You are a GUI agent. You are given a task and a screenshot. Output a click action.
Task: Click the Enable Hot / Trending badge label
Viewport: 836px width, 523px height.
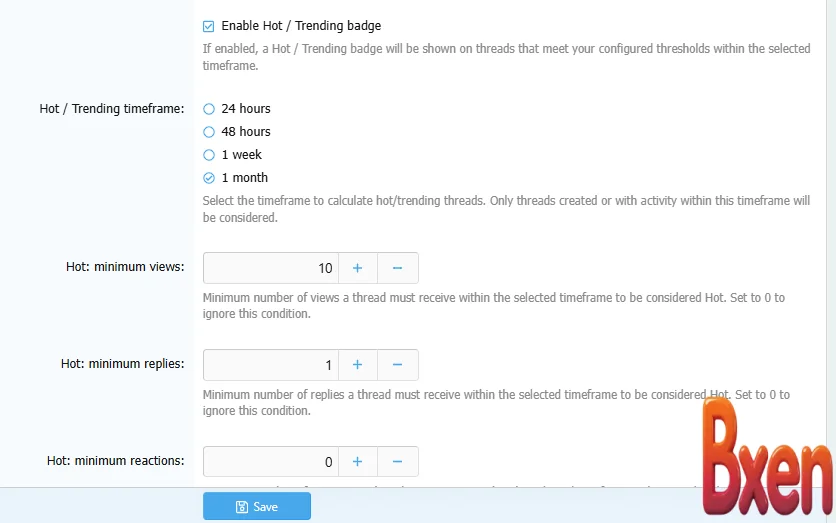click(x=301, y=26)
